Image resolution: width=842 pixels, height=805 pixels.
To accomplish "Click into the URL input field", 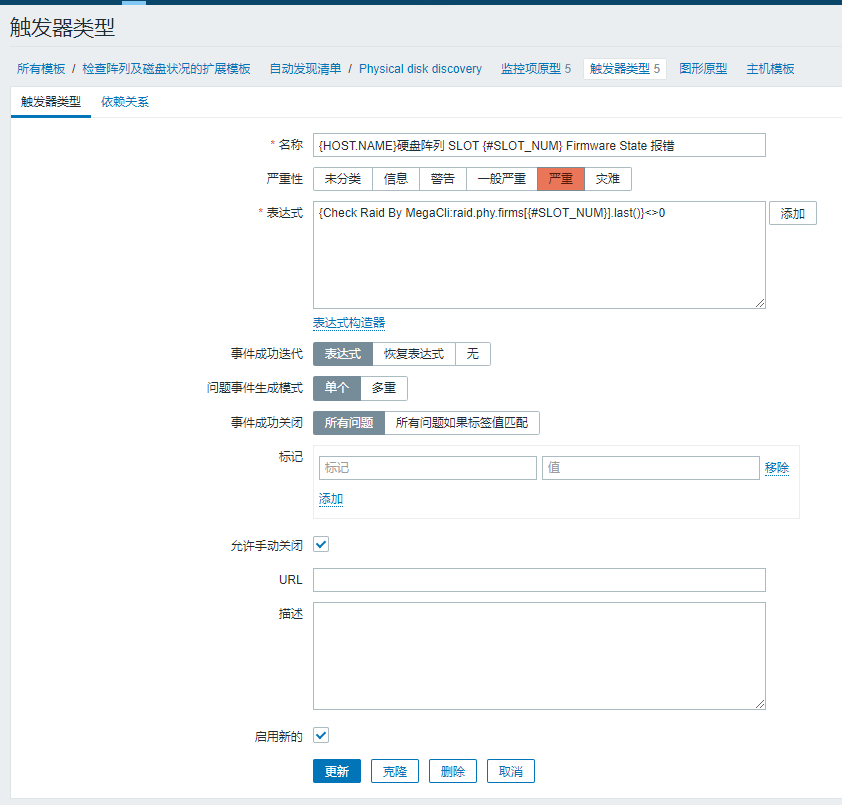I will tap(539, 580).
